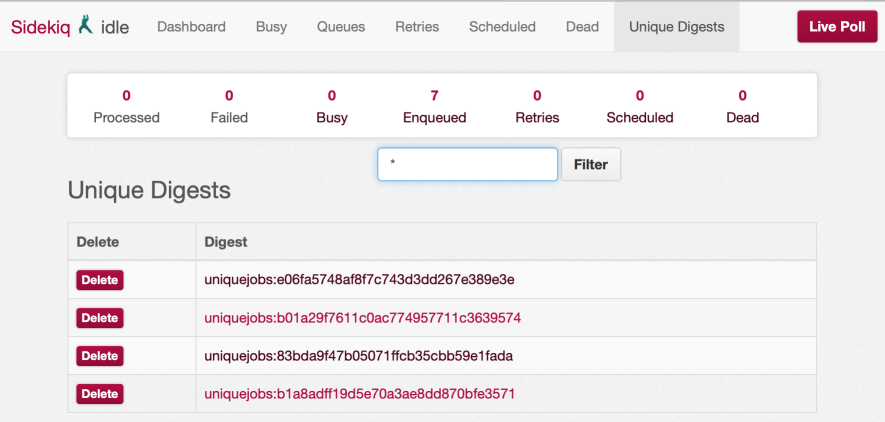Viewport: 885px width, 422px height.
Task: Click digest text uniquejobs:e06fa5748af8f7c743d3dd267e389e3e
Action: (359, 280)
